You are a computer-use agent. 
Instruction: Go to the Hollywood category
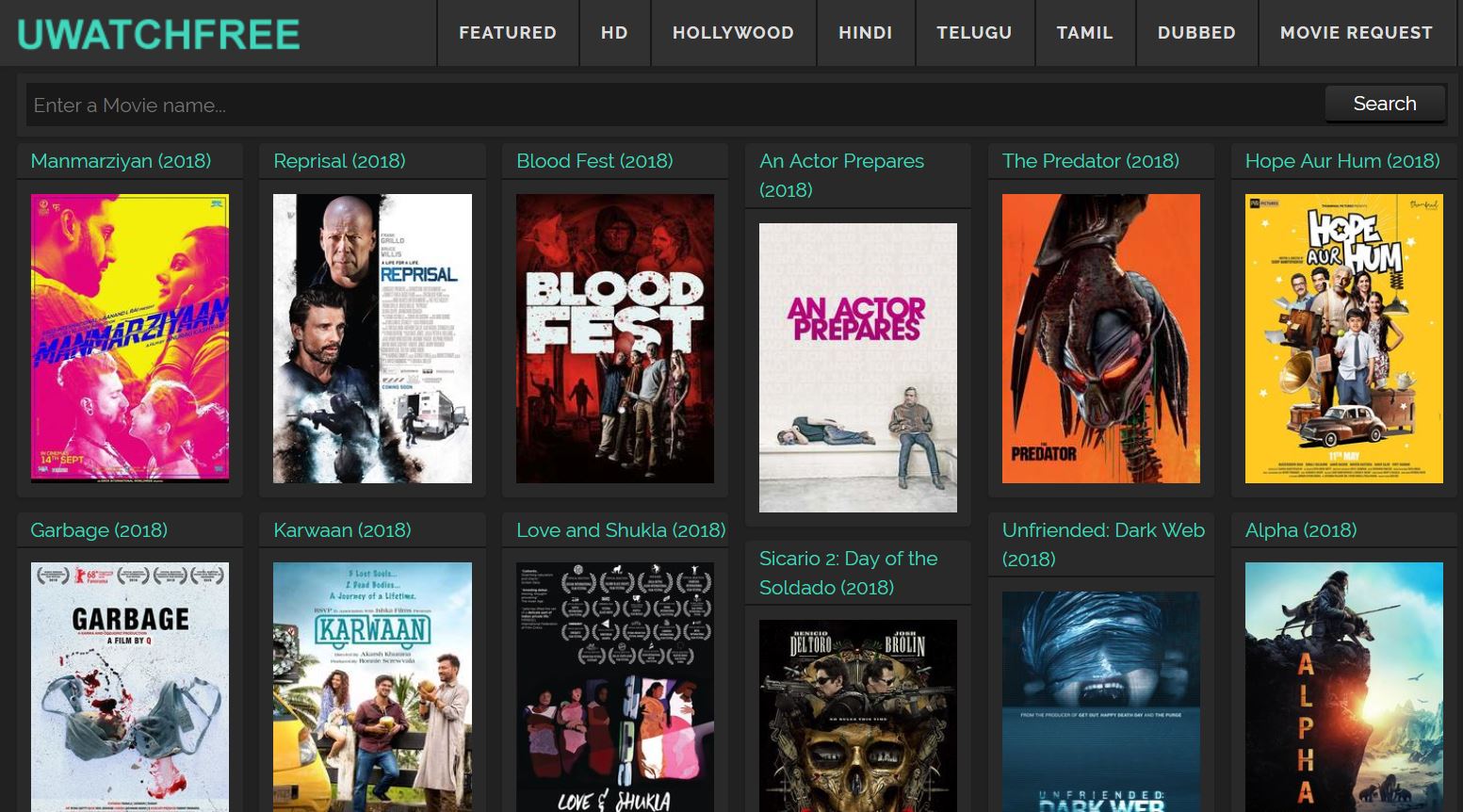coord(733,33)
